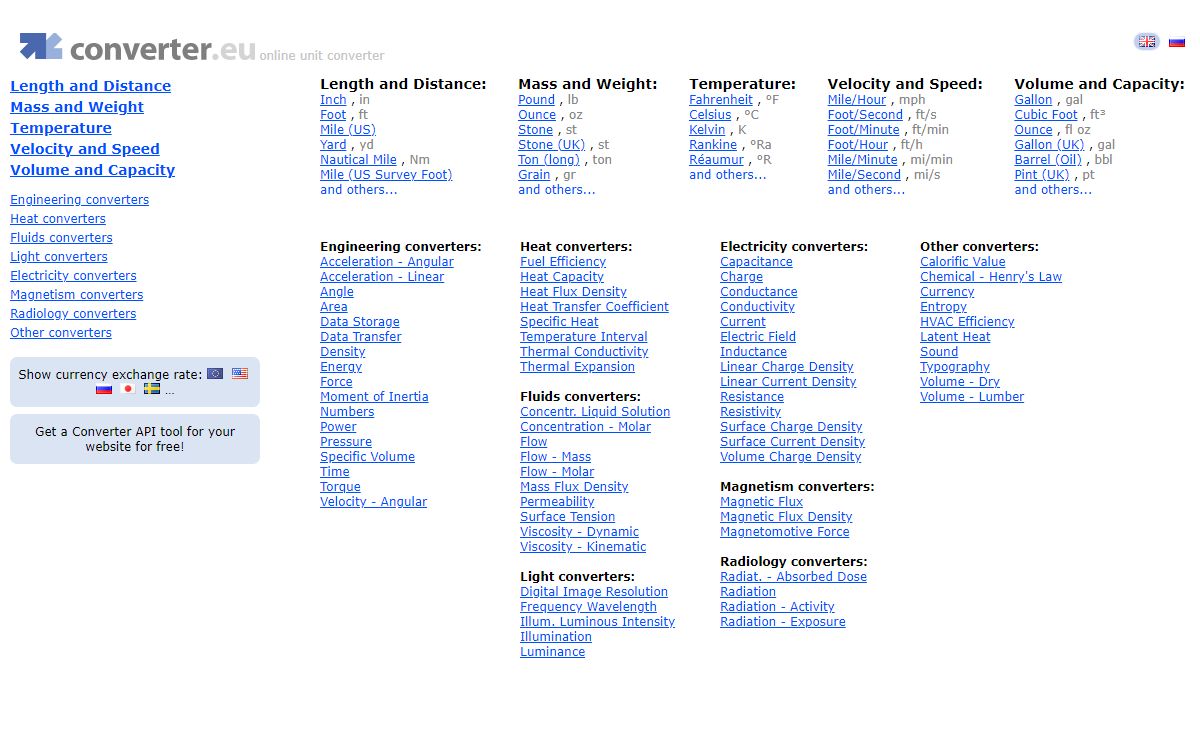The image size is (1200, 740).
Task: Open Radiology converters sidebar link
Action: click(73, 314)
